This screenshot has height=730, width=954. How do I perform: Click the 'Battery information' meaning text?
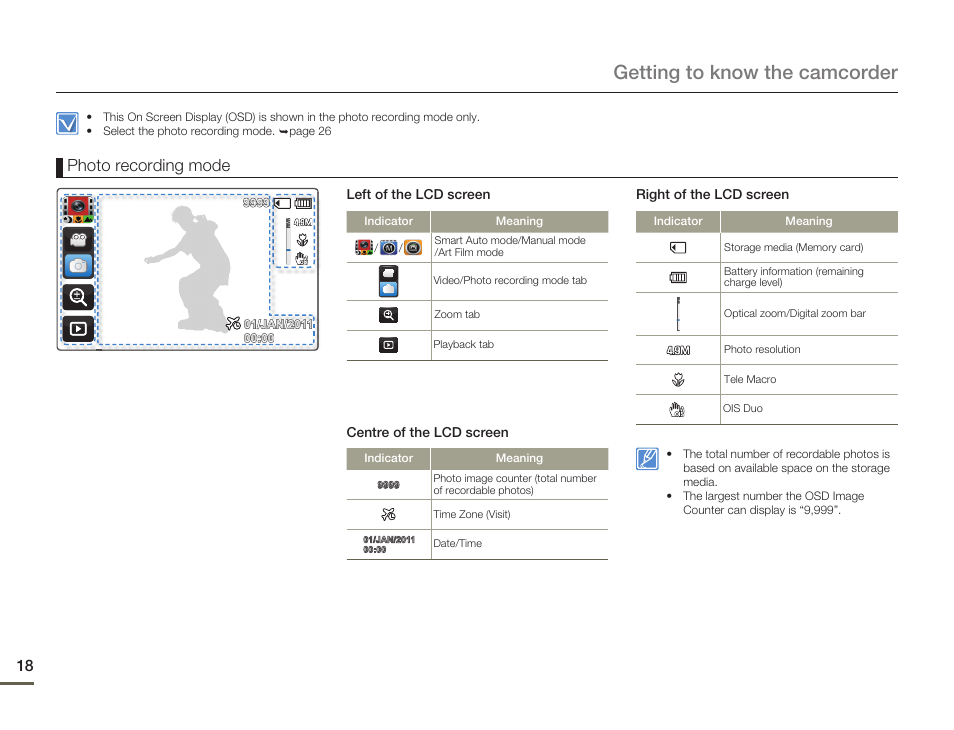point(793,277)
